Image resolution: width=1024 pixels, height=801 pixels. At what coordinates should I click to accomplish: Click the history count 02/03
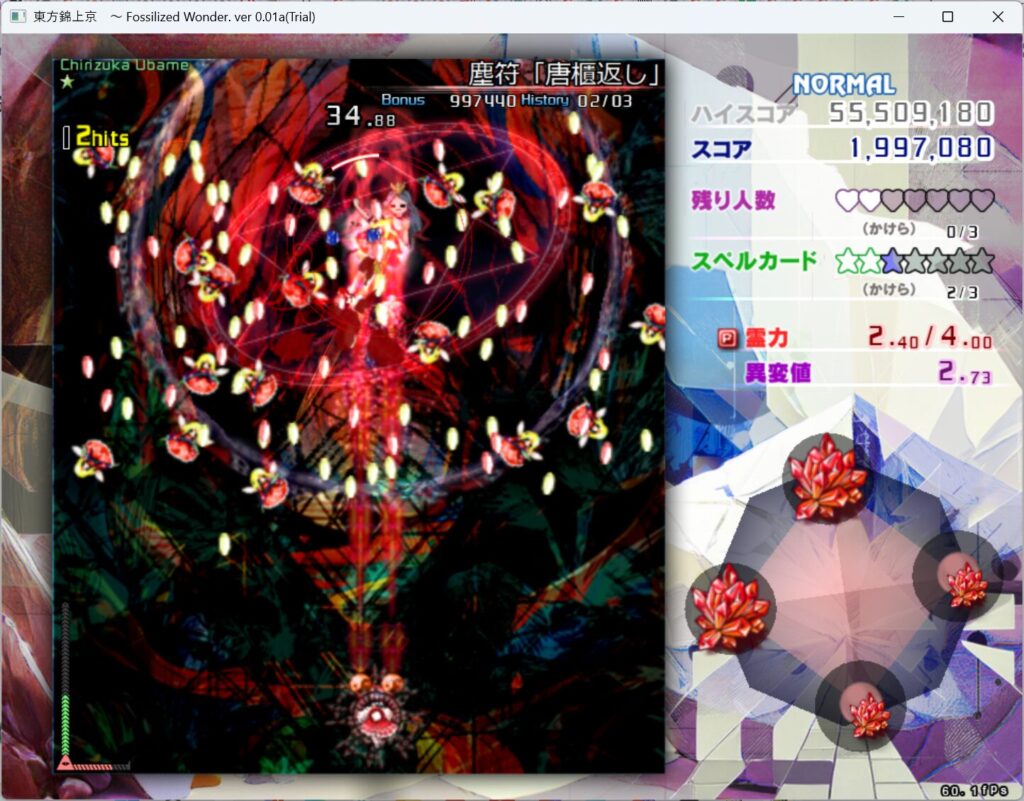coord(605,101)
